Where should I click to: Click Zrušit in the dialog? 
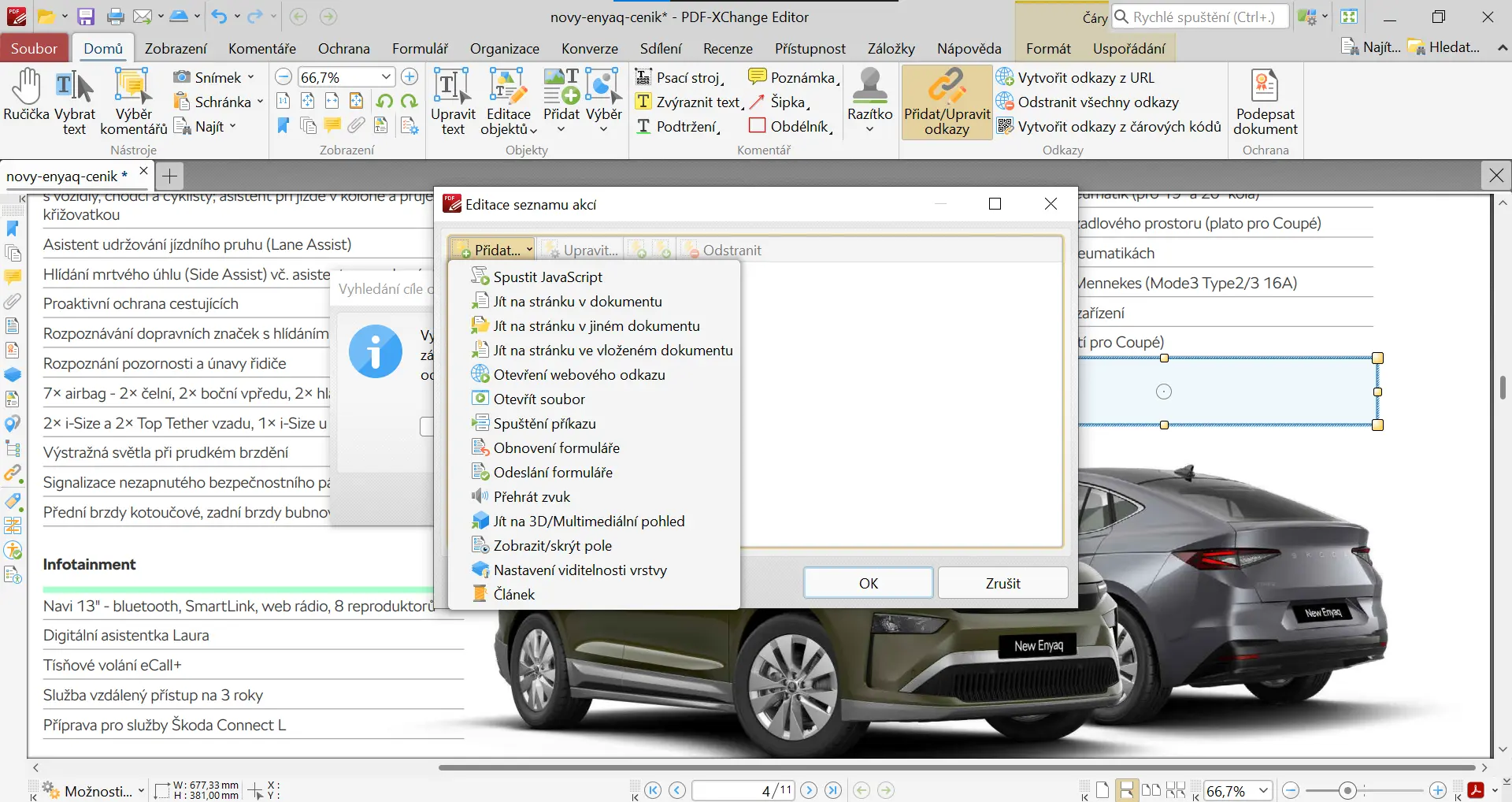click(1002, 583)
